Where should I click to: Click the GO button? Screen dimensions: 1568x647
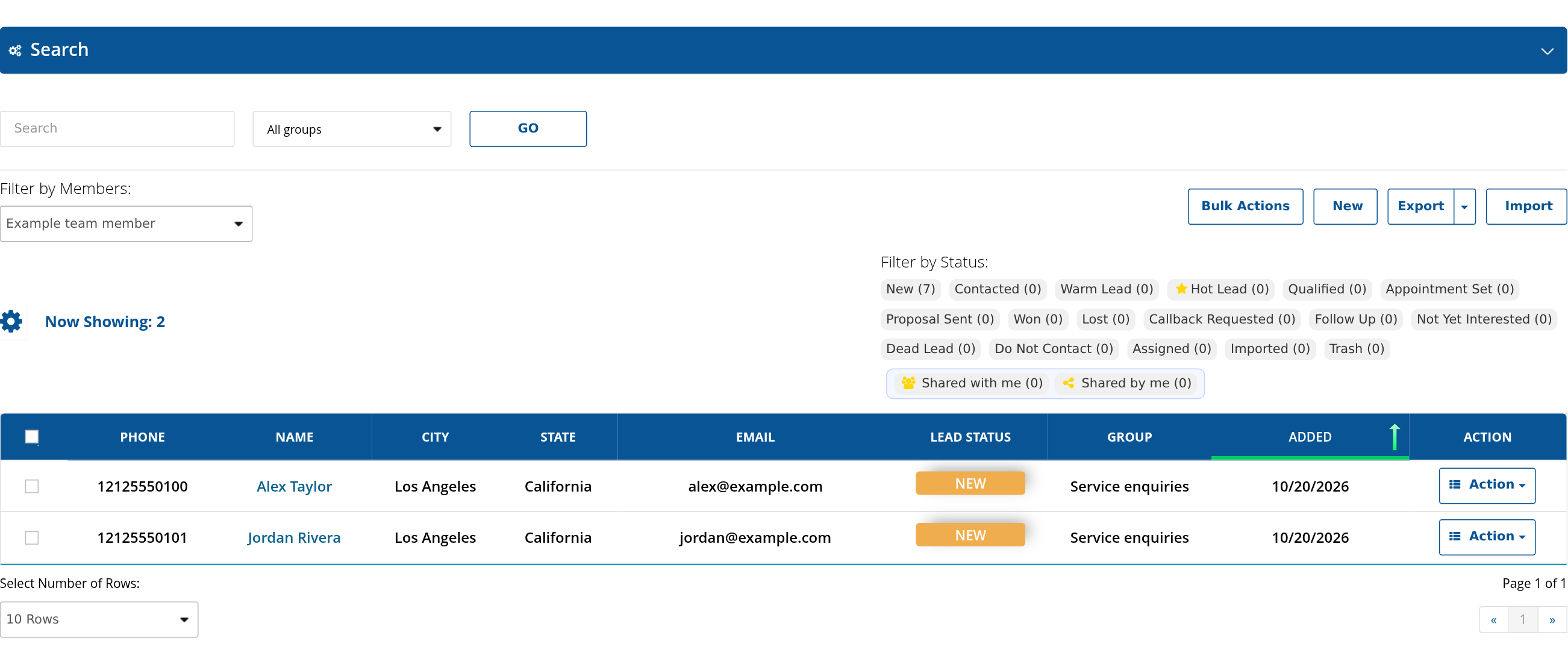pos(528,128)
